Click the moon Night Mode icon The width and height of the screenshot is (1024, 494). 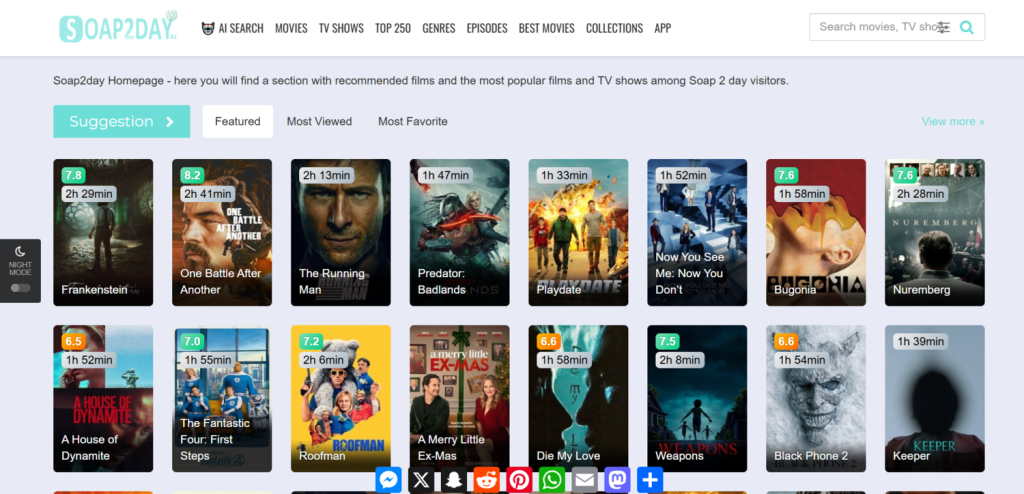[x=20, y=251]
